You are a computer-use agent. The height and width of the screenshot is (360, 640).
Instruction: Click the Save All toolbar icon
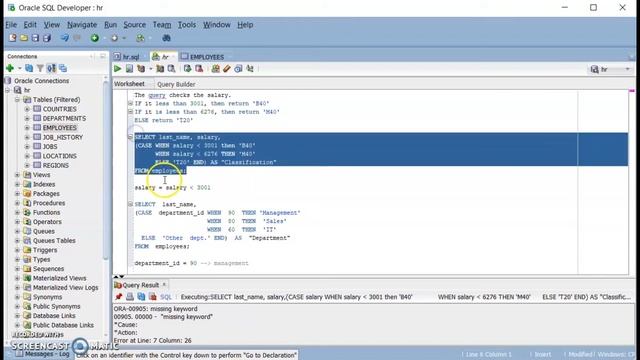pyautogui.click(x=47, y=38)
